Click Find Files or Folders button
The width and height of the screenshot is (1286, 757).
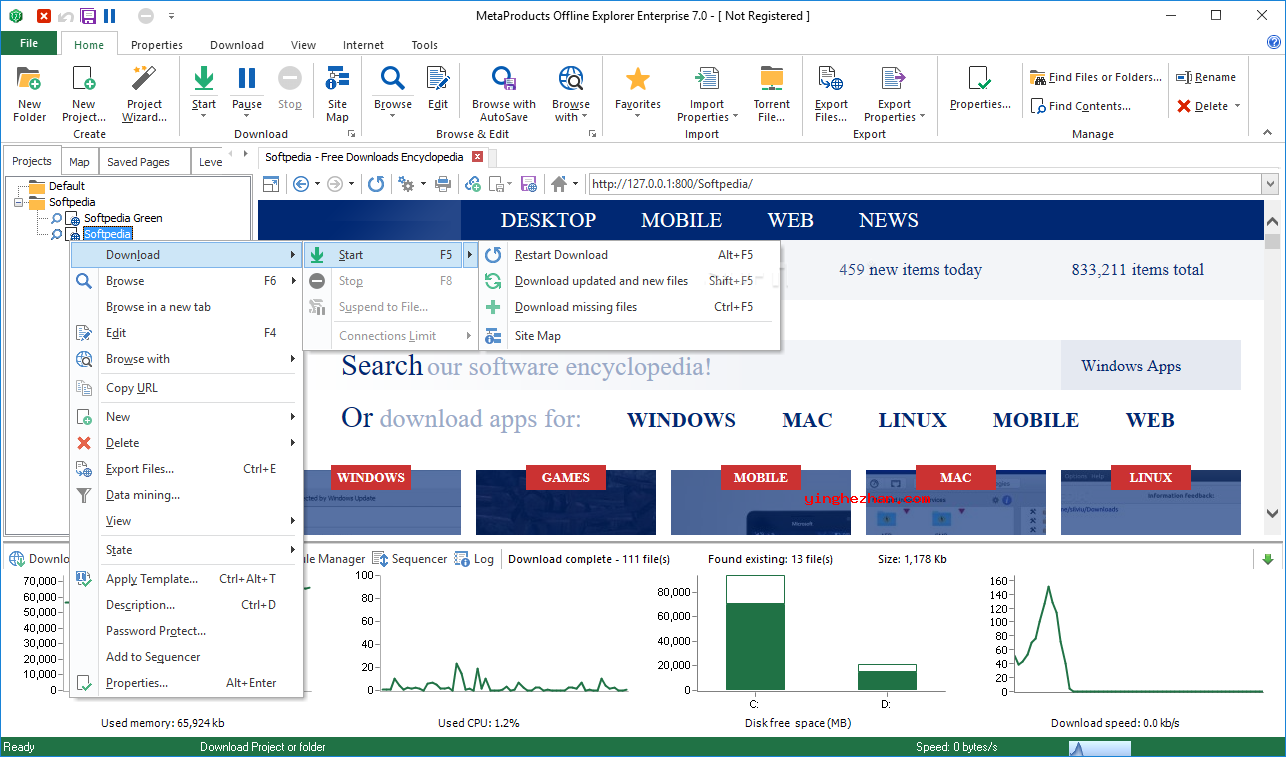(x=1096, y=77)
